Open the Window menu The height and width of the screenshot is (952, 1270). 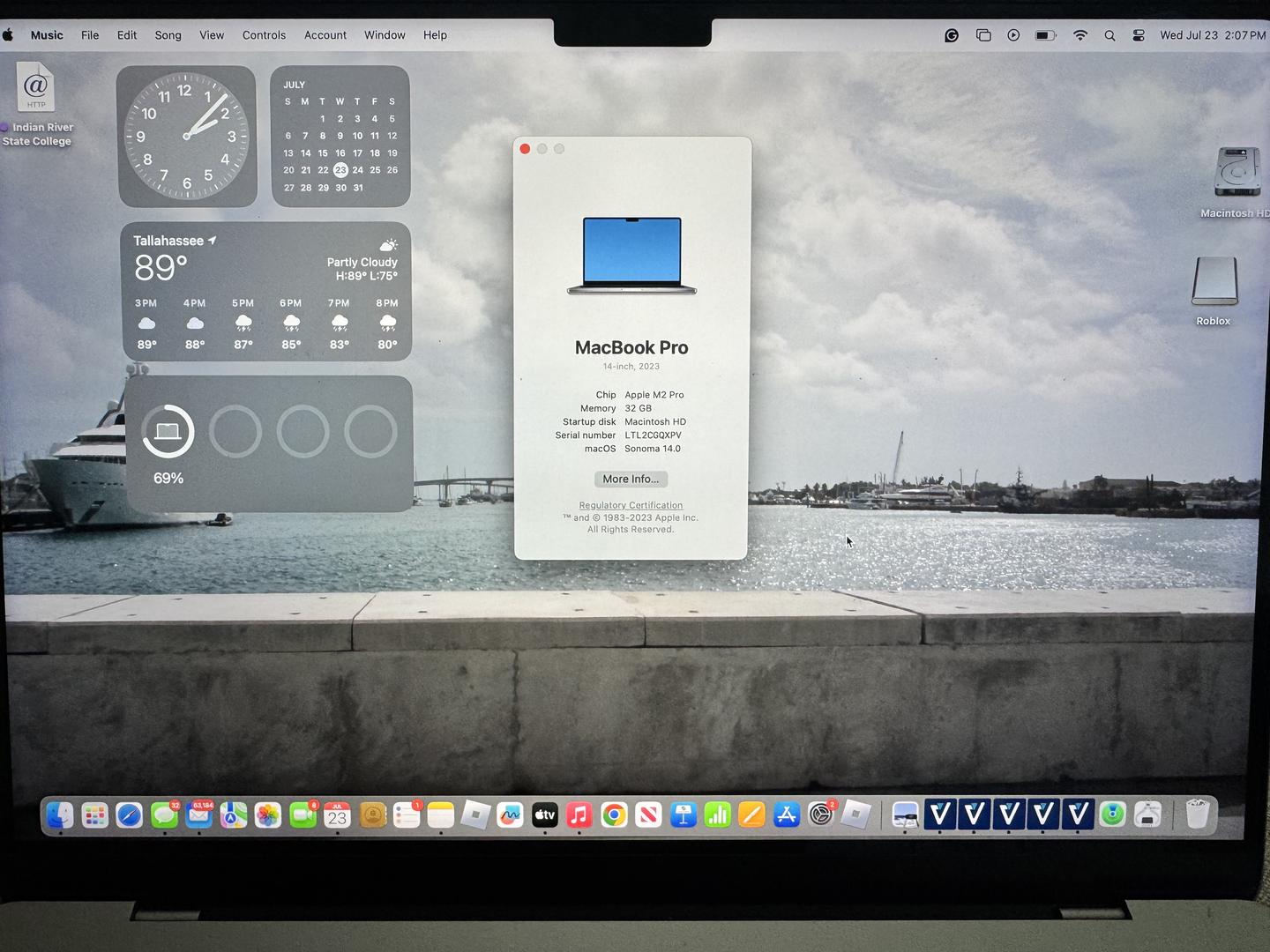(385, 35)
